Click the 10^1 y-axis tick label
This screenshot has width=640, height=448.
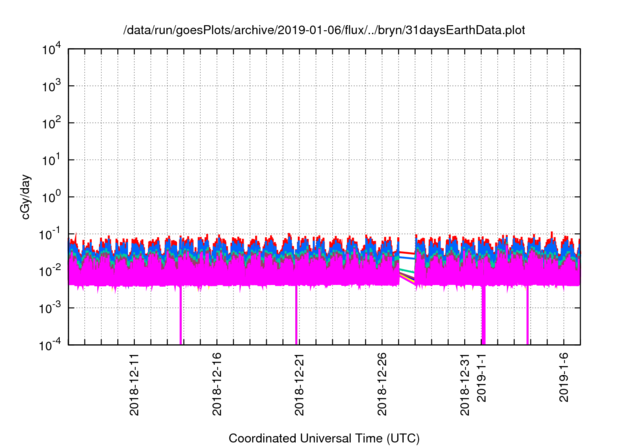click(52, 160)
